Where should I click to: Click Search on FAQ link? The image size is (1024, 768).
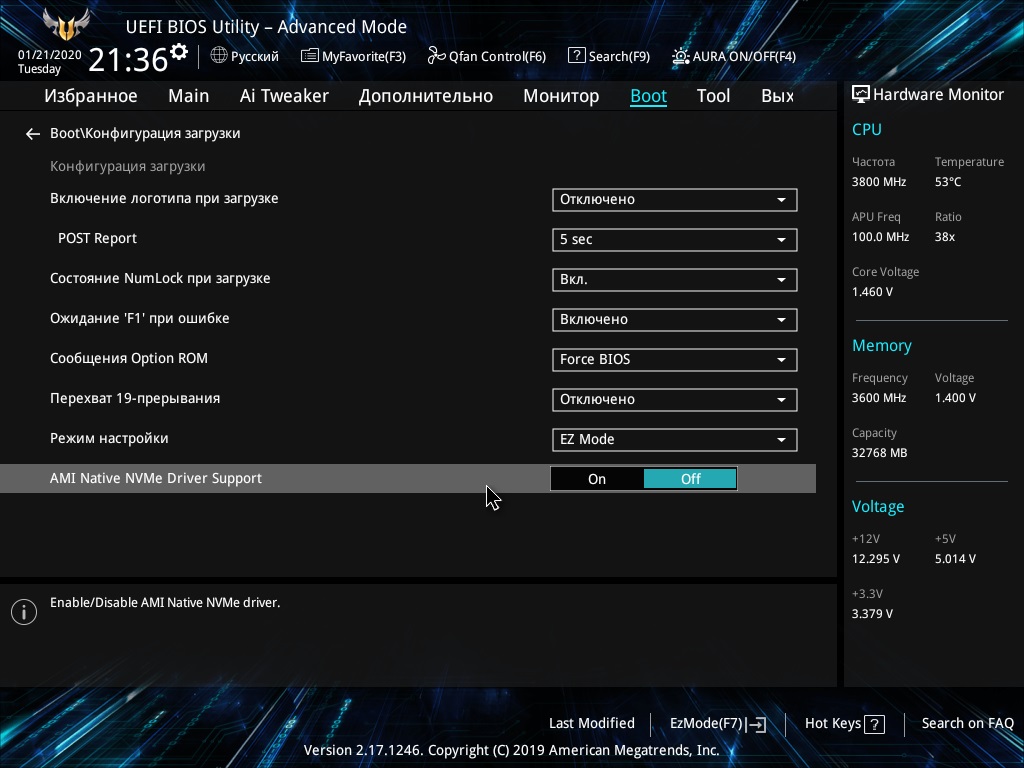point(968,724)
